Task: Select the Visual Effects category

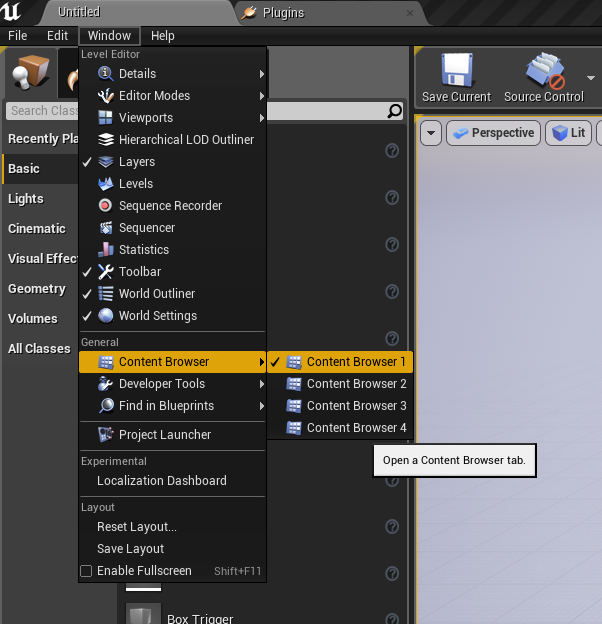Action: tap(41, 259)
